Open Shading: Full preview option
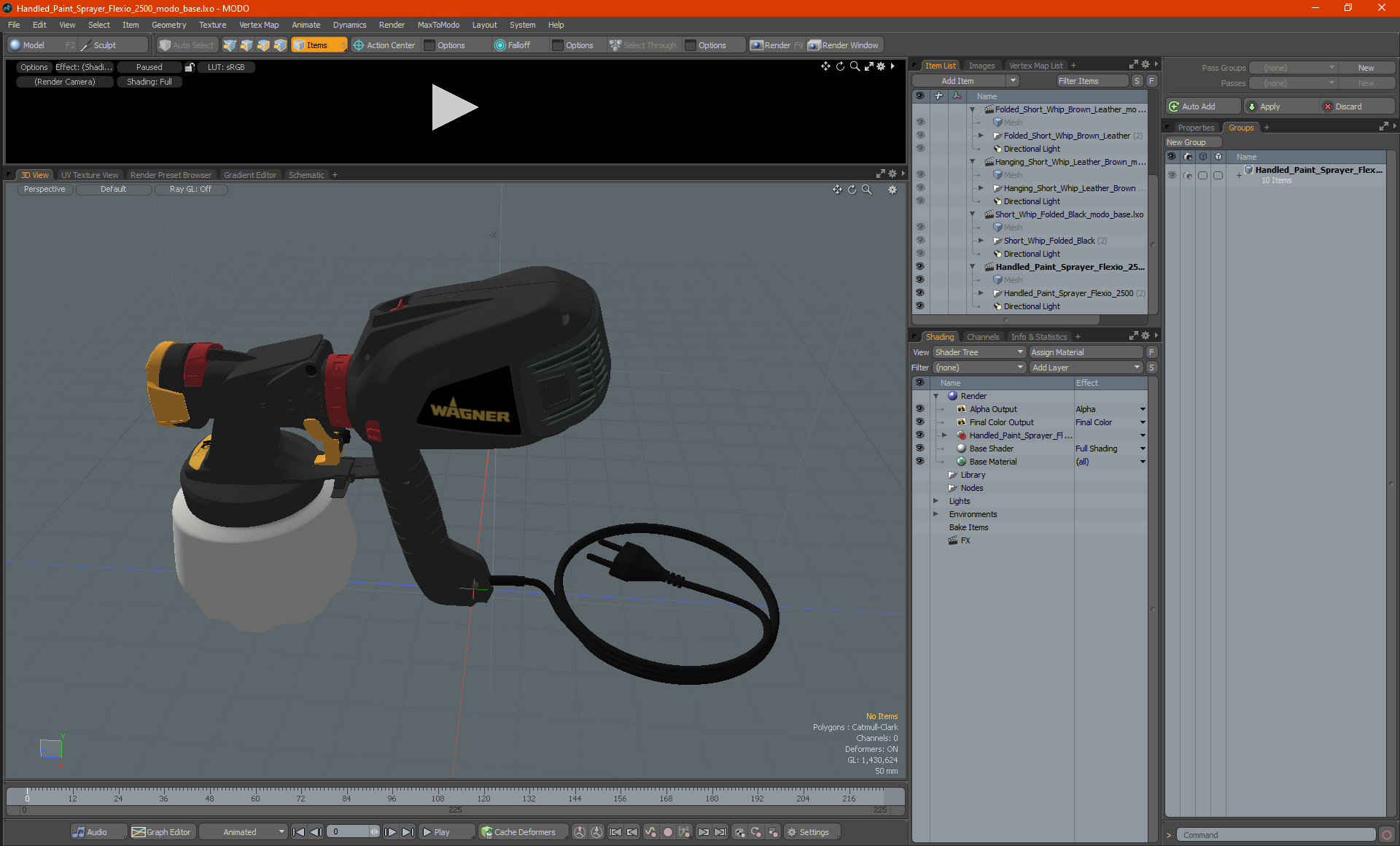The height and width of the screenshot is (846, 1400). 149,82
